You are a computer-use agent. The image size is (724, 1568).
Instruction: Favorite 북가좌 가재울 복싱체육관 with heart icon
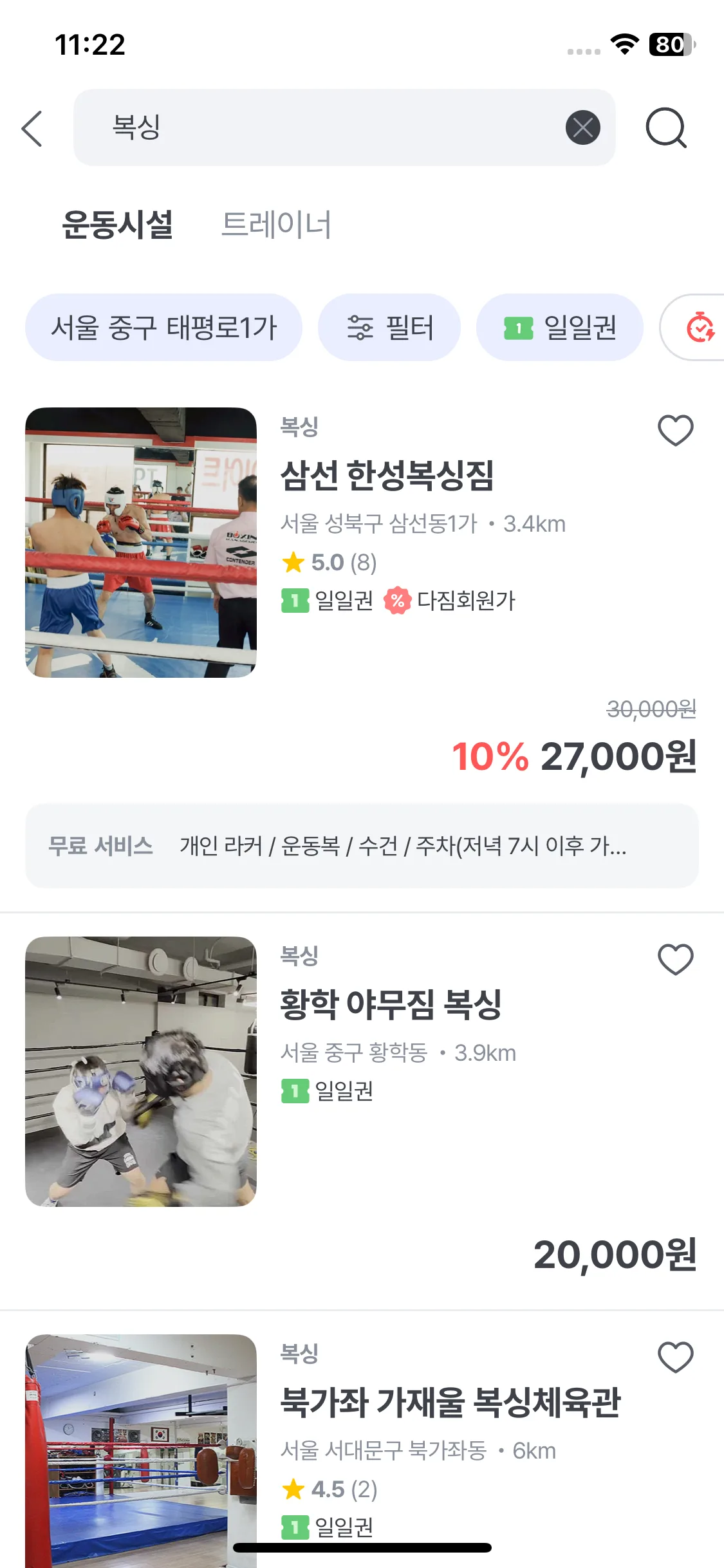tap(675, 1357)
